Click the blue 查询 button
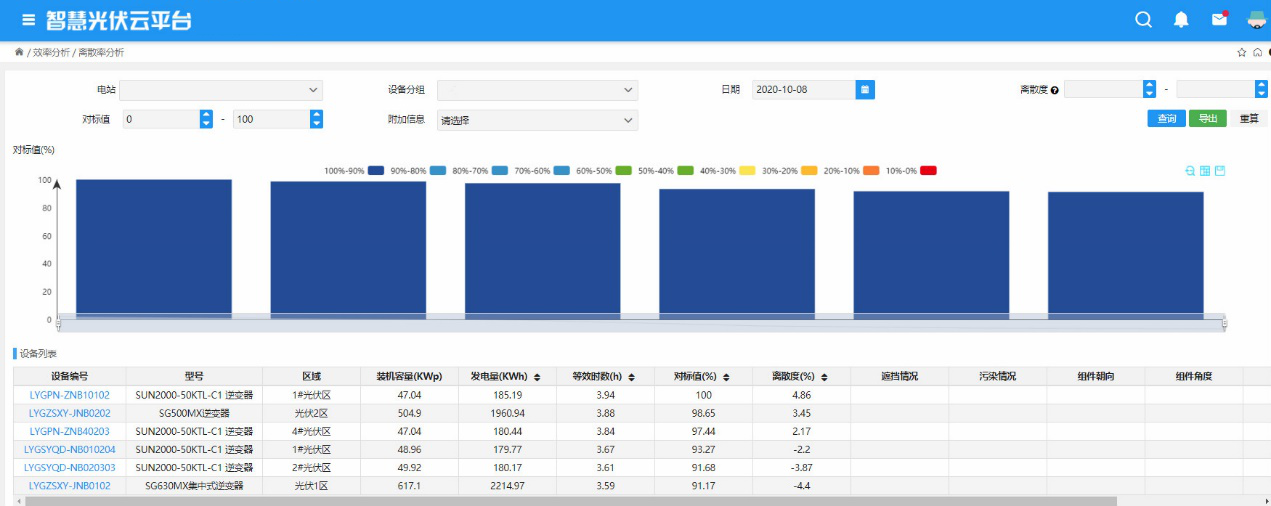Viewport: 1271px width, 506px height. pyautogui.click(x=1166, y=119)
